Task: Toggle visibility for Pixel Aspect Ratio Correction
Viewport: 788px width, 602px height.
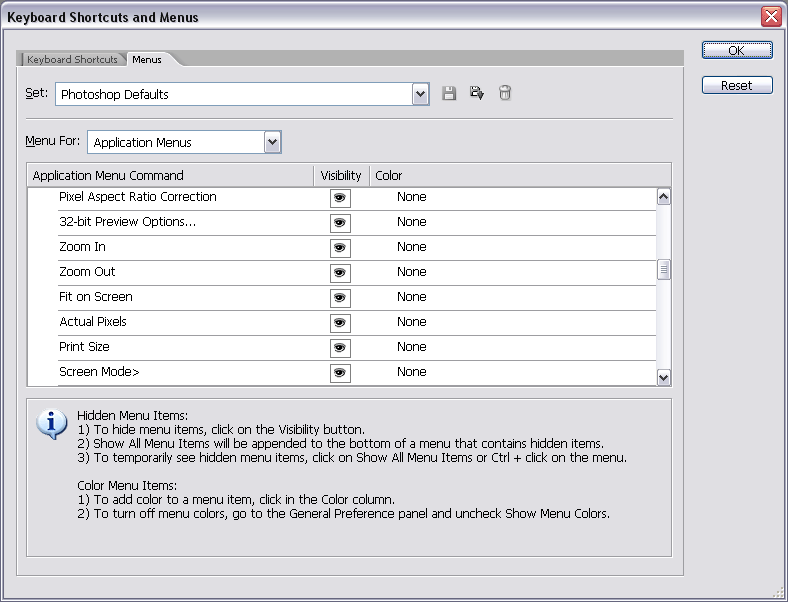Action: [340, 198]
